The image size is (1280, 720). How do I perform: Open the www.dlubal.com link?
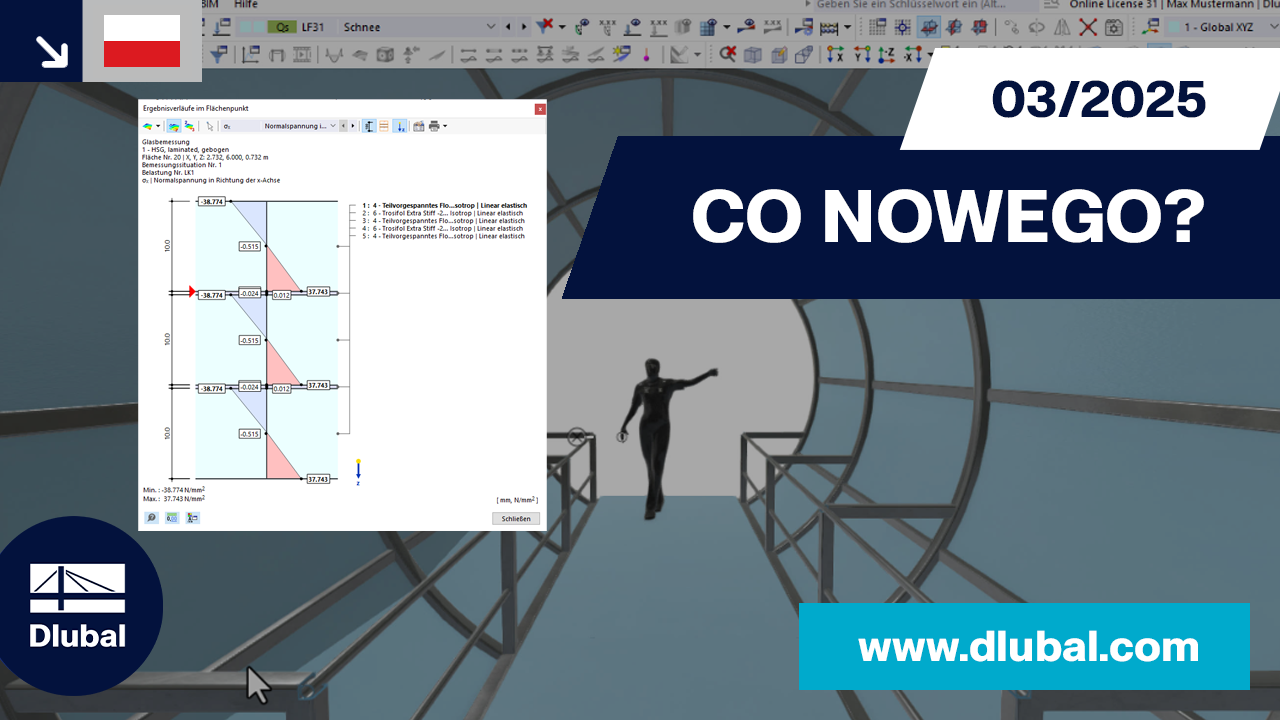[x=1028, y=646]
